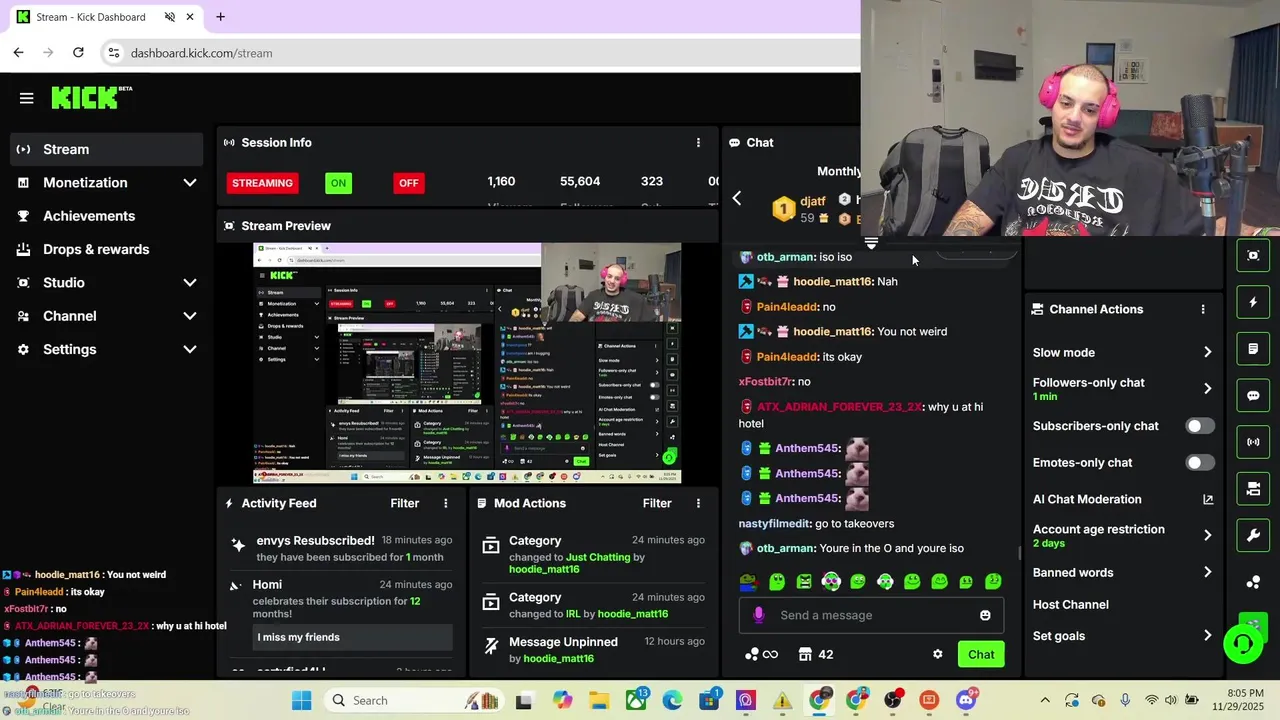Open Achievements in sidebar
This screenshot has height=720, width=1280.
[106, 216]
